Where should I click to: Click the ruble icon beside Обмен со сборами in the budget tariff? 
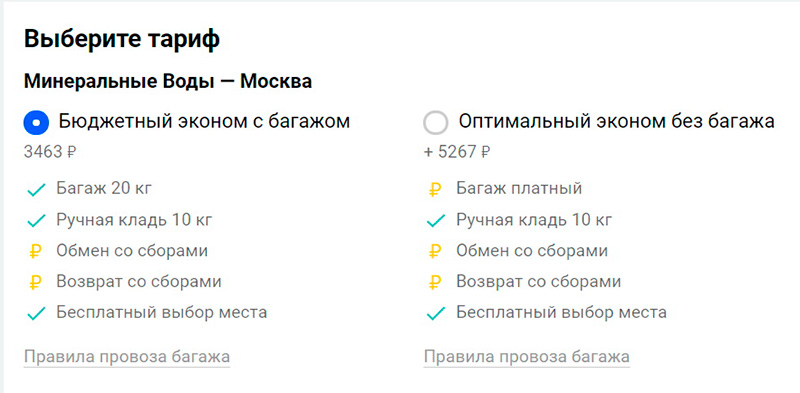coord(35,252)
